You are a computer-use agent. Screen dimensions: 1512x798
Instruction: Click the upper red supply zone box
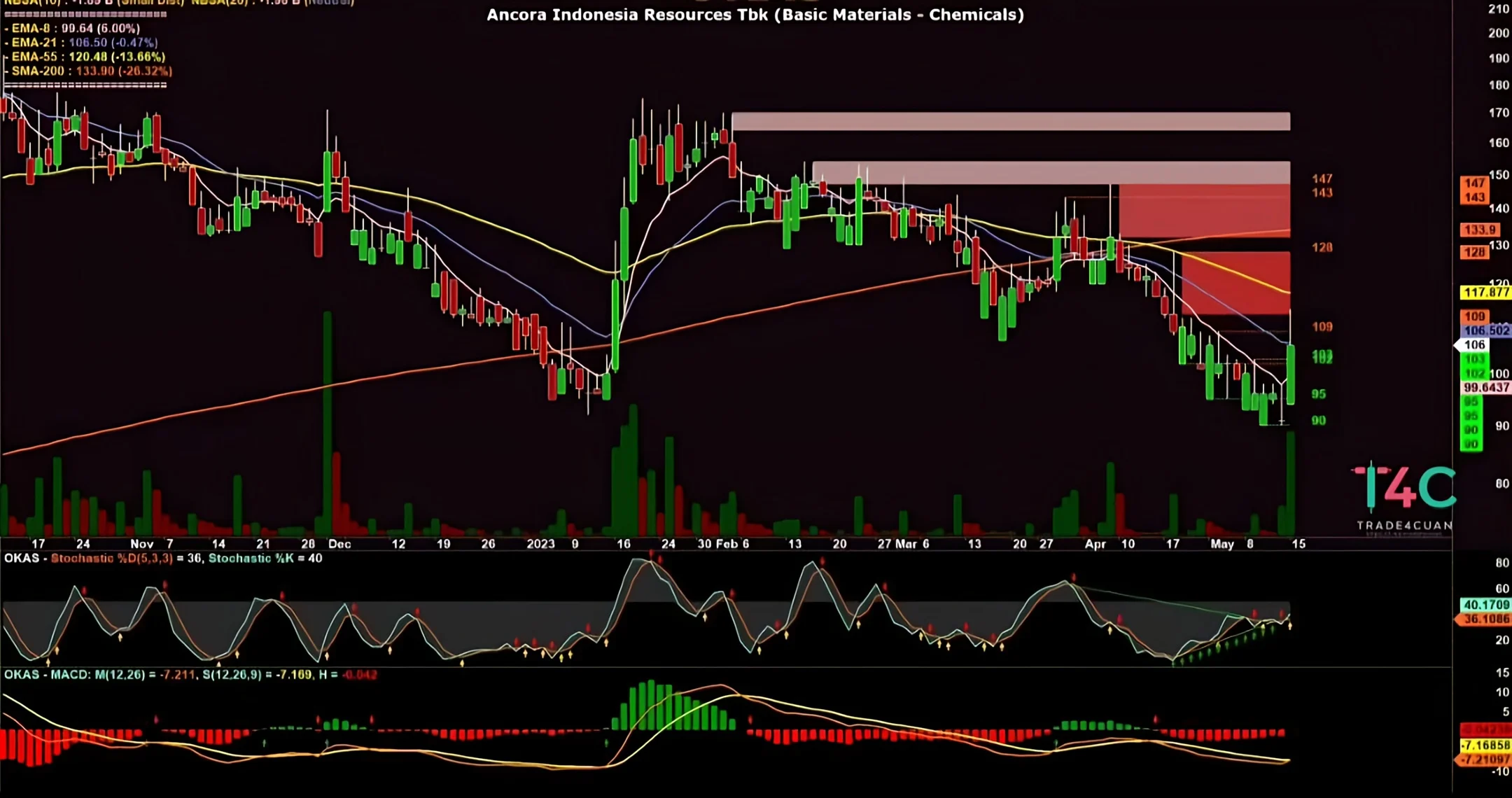tap(1205, 211)
